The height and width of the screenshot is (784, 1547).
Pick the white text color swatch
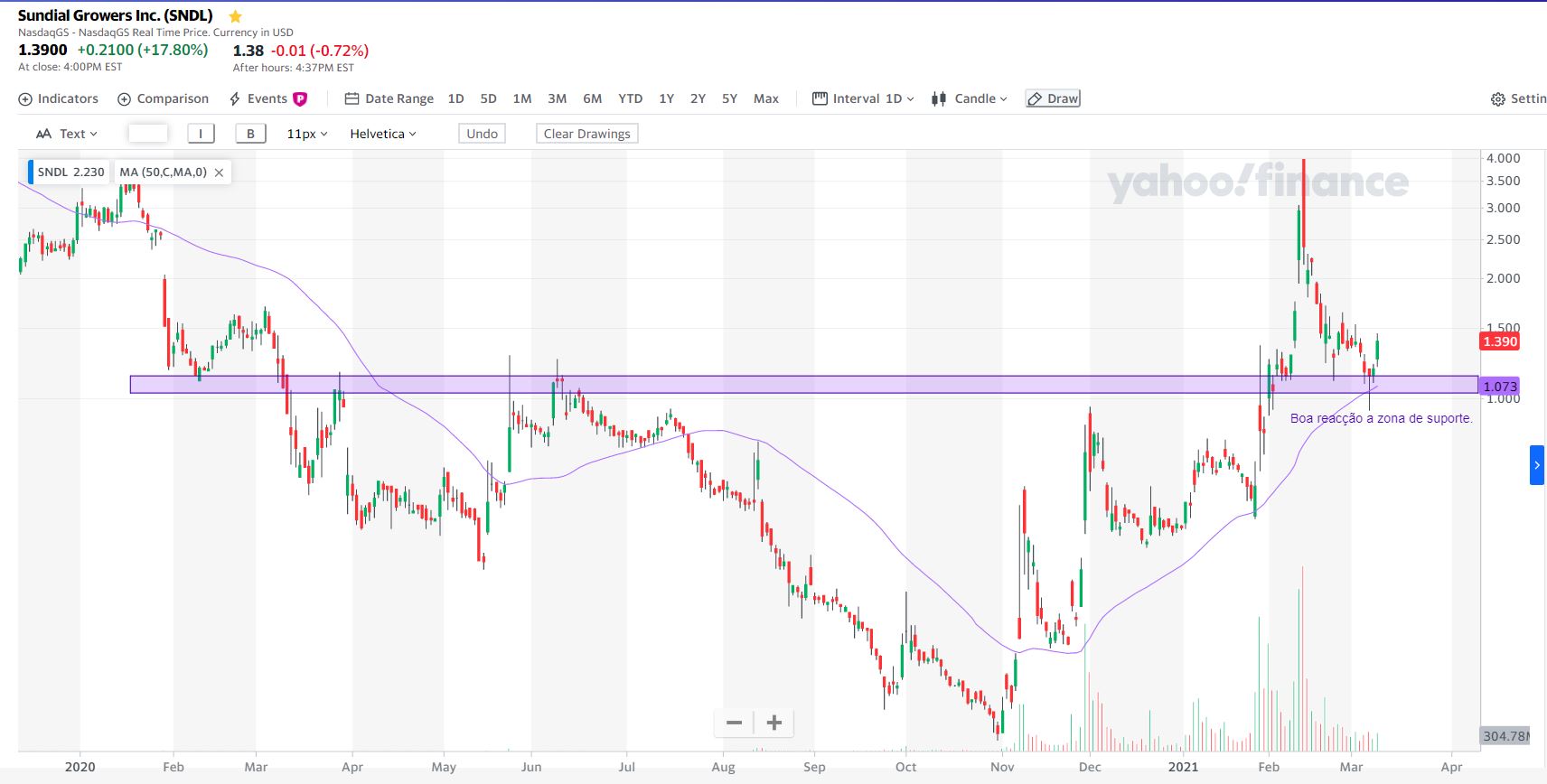(x=148, y=134)
